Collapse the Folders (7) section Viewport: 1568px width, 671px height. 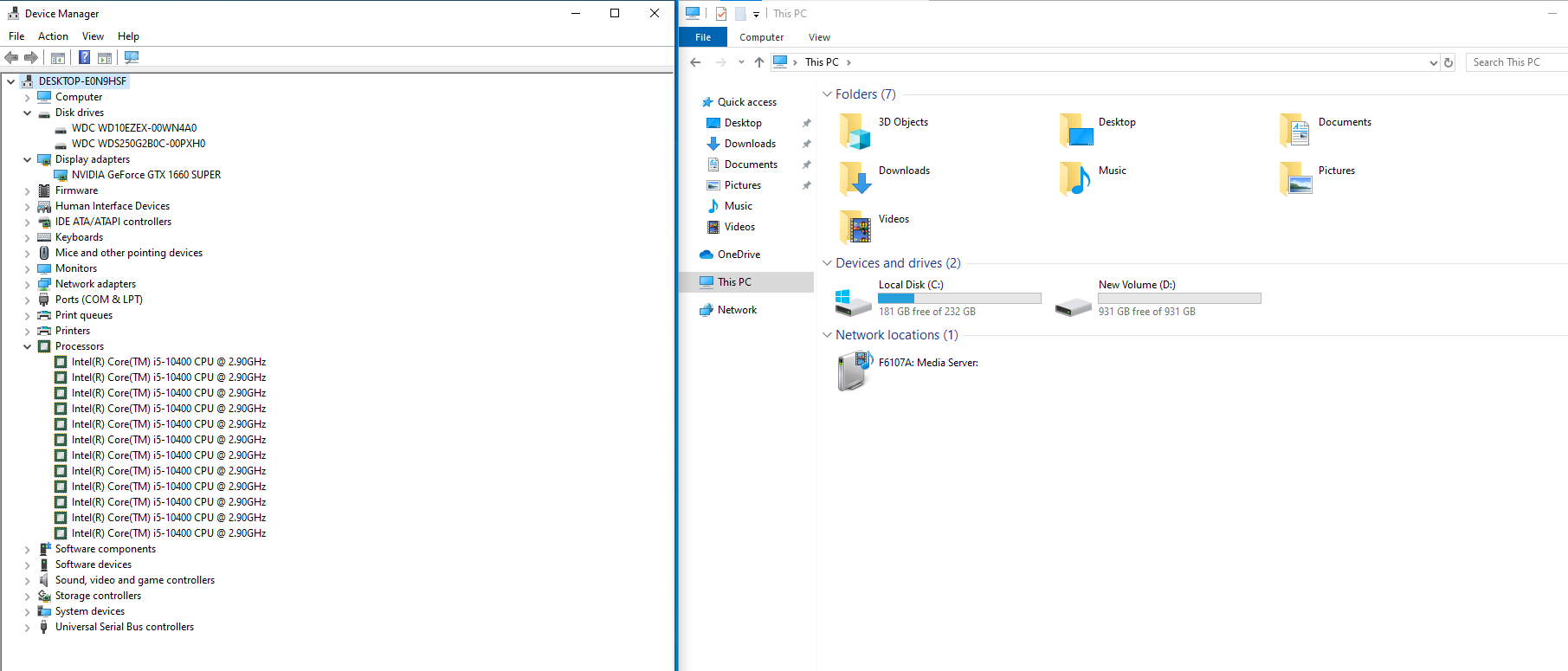tap(827, 94)
